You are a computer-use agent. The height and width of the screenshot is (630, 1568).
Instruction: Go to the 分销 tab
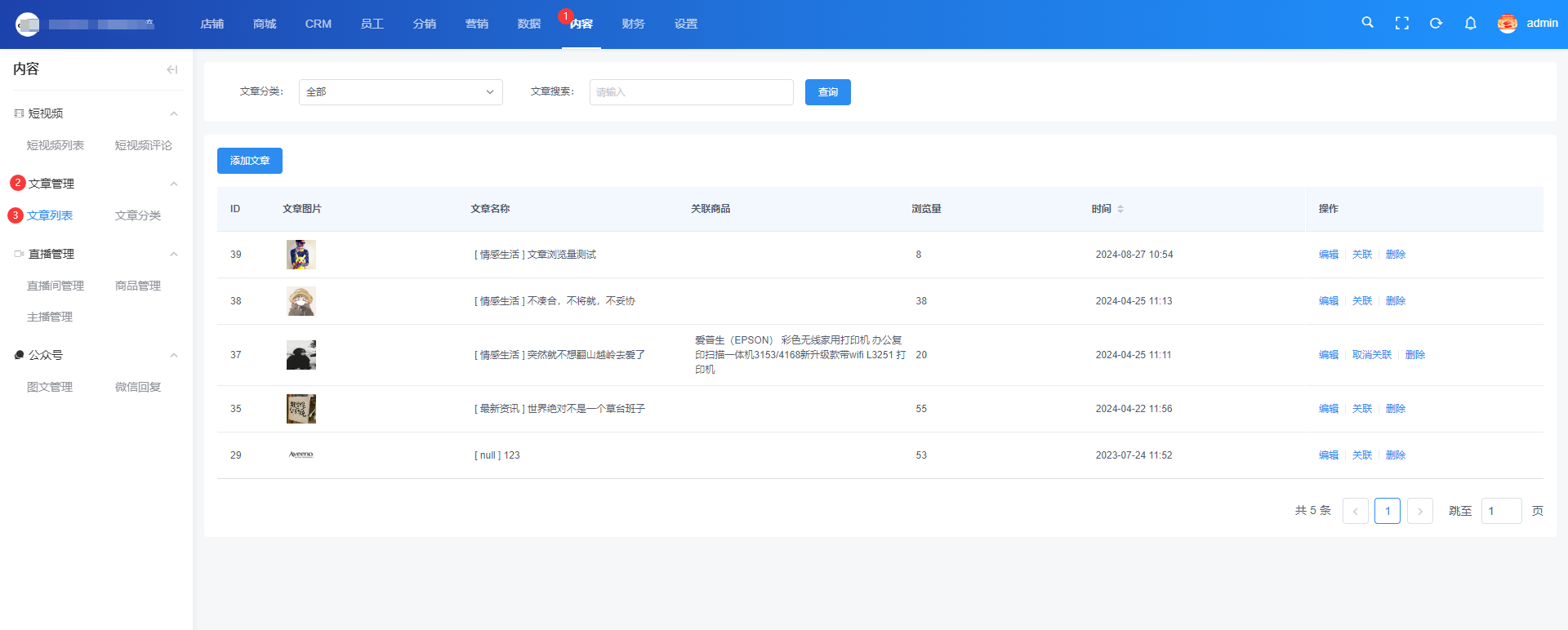pos(425,24)
